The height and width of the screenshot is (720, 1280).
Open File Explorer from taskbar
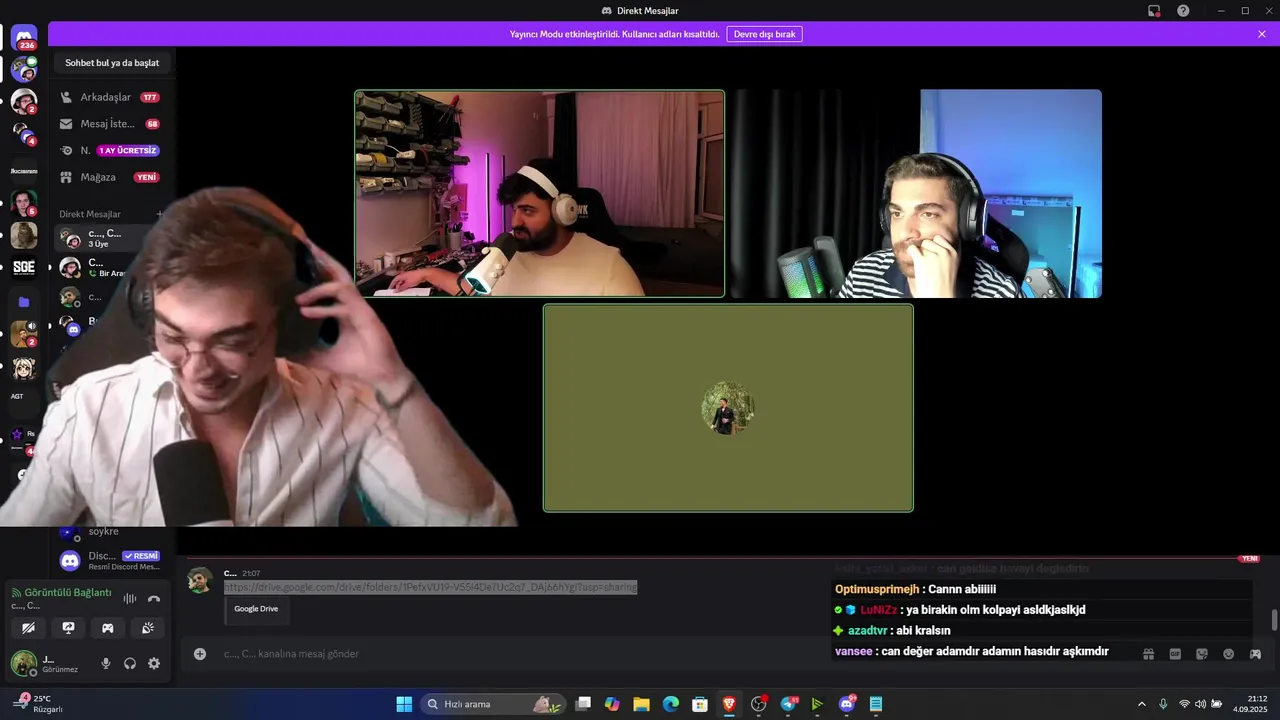pyautogui.click(x=641, y=704)
